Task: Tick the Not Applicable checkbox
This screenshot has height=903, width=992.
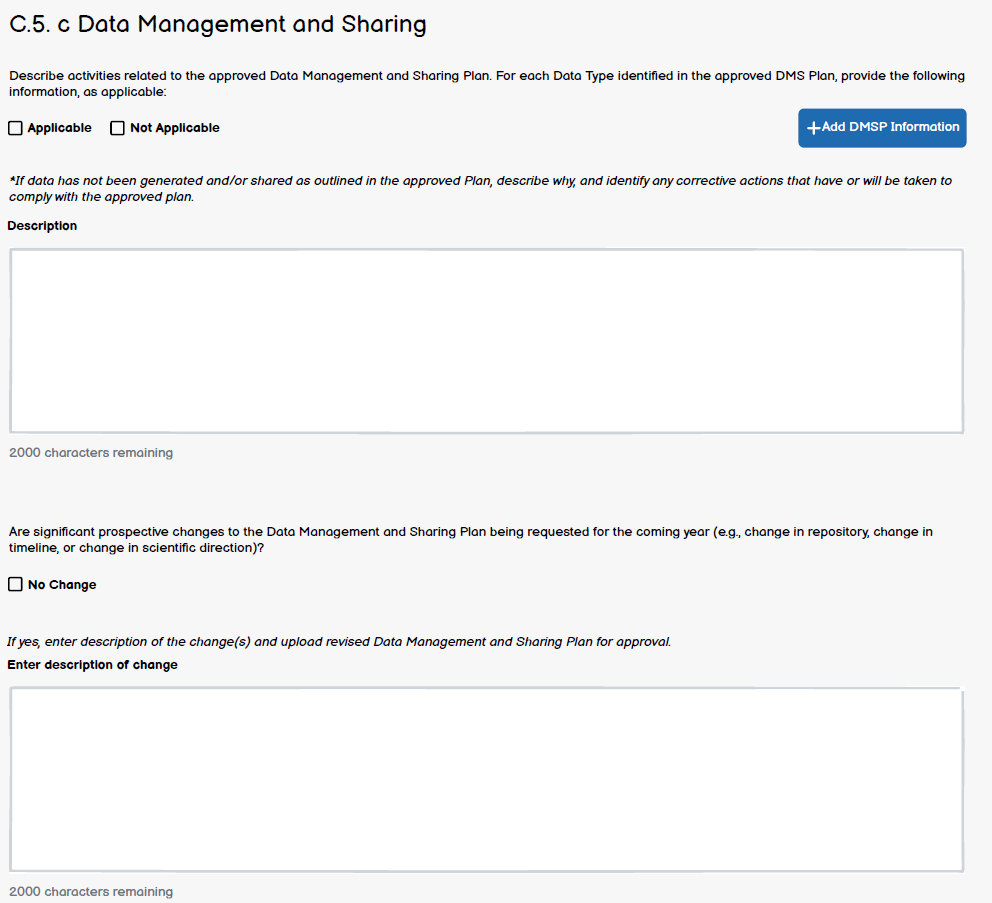Action: point(117,128)
